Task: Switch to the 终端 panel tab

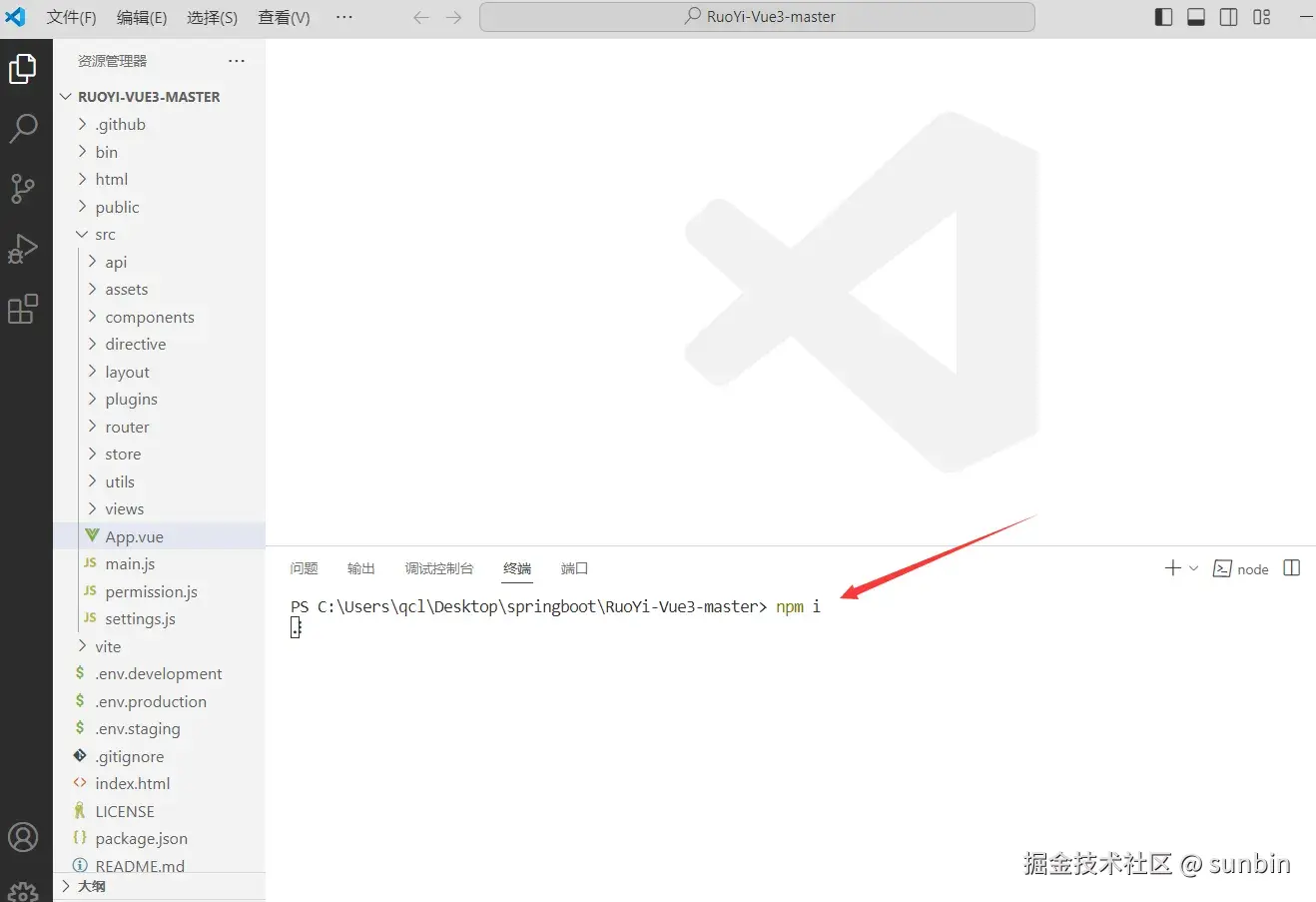Action: (517, 568)
